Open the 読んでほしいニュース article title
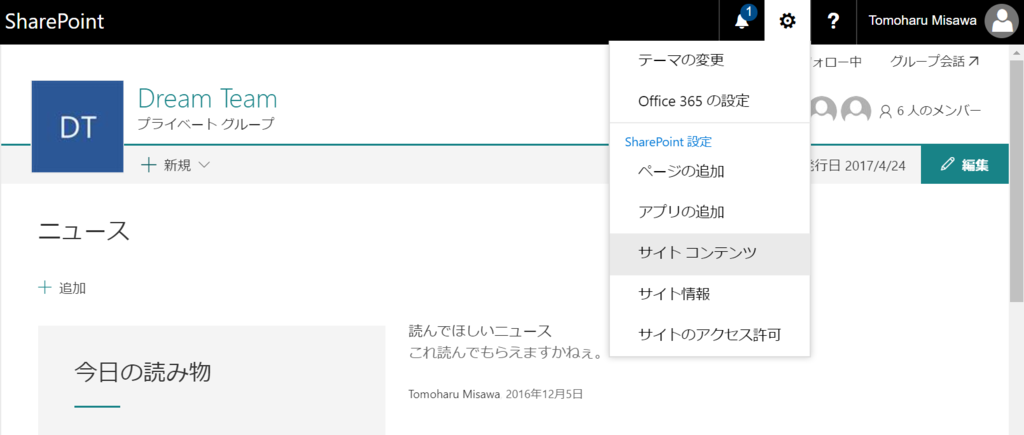The width and height of the screenshot is (1024, 435). tap(480, 330)
